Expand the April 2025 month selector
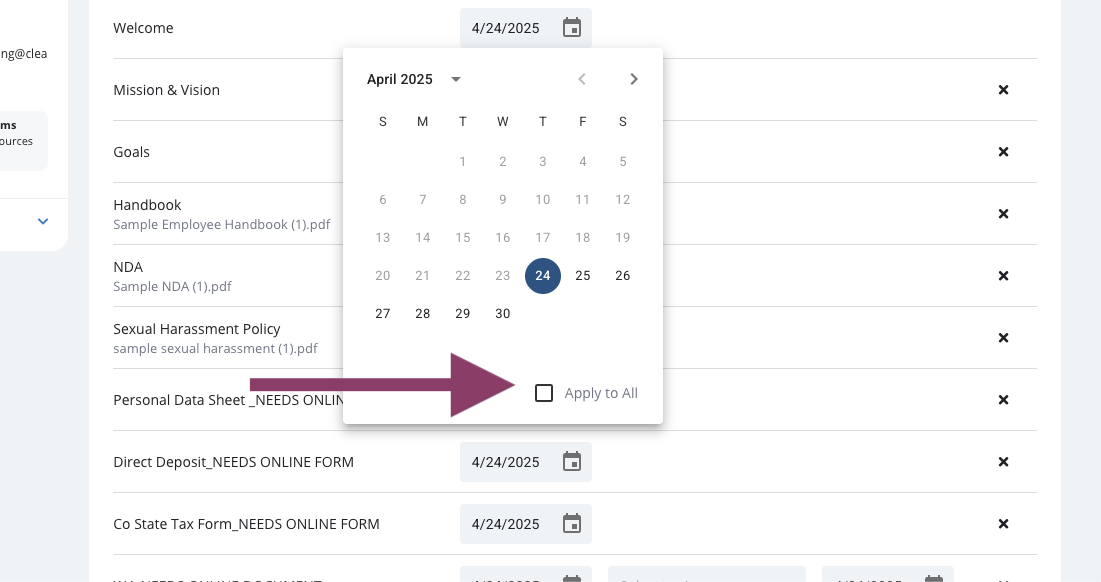 (x=456, y=79)
